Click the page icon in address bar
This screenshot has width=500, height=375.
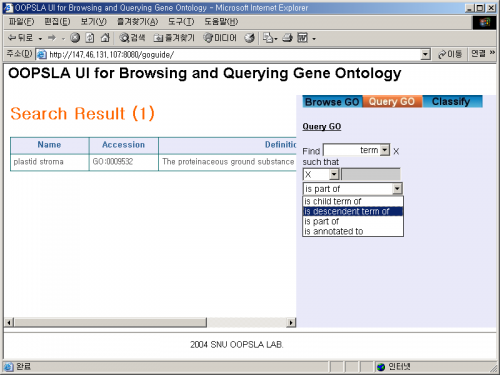41,54
